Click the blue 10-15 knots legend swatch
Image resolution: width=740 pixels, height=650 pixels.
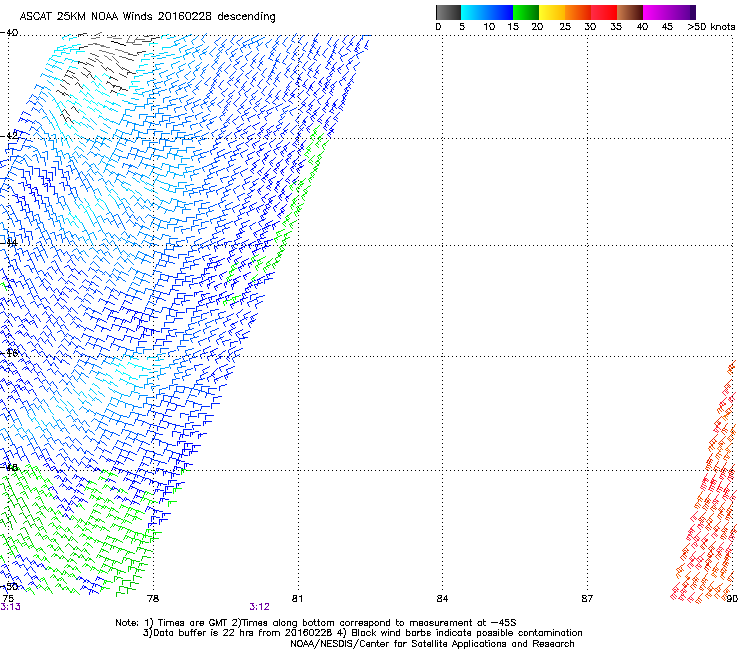[x=500, y=12]
